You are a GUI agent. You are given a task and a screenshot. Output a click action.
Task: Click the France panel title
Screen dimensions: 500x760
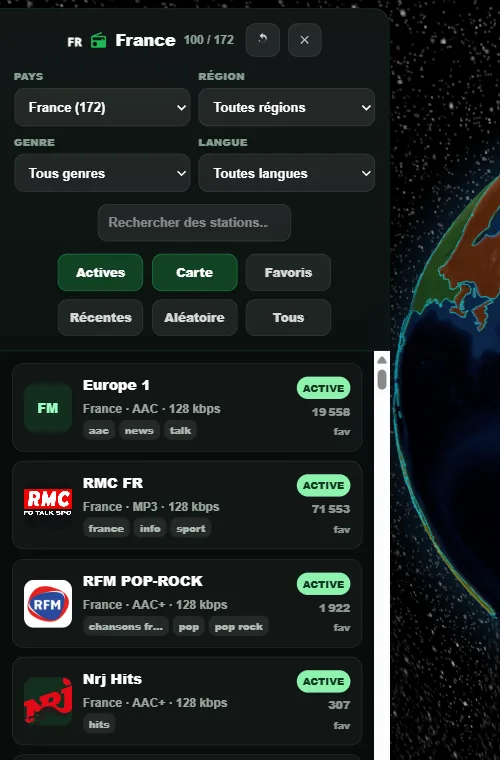point(145,40)
